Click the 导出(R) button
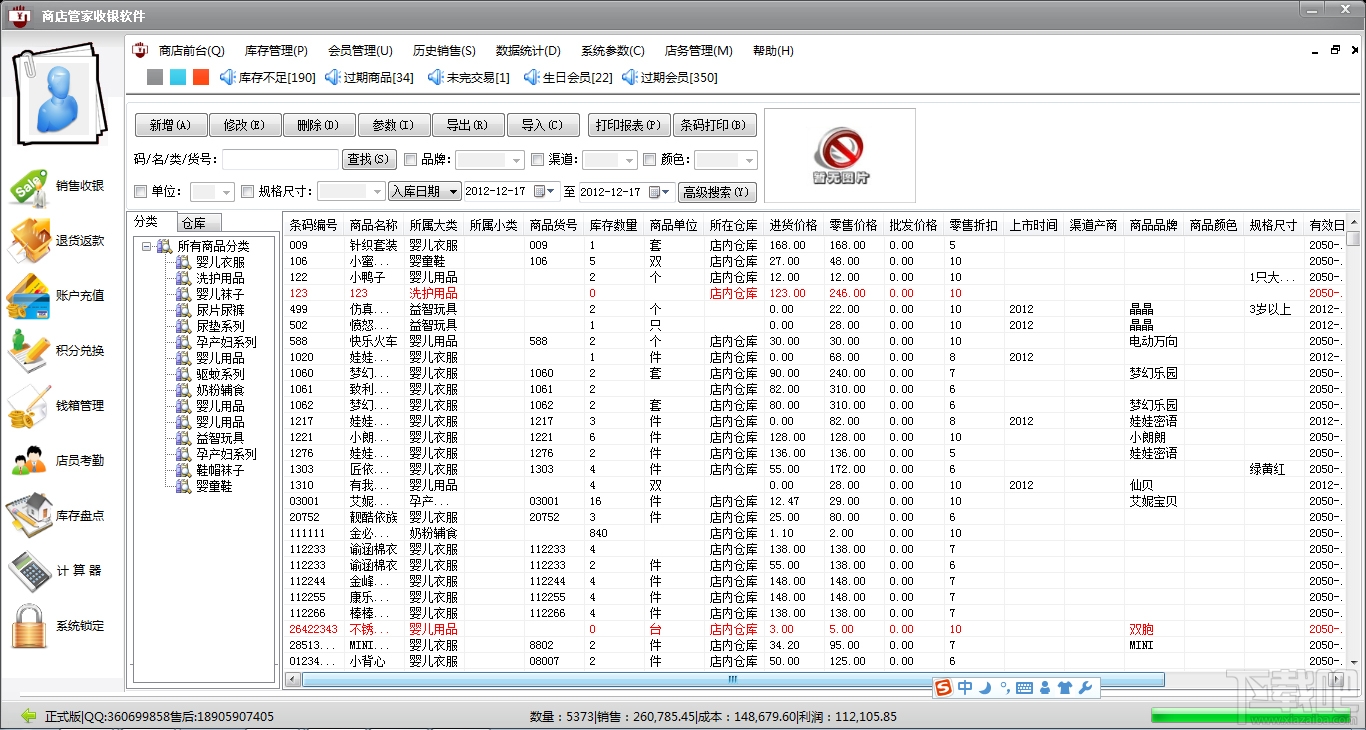This screenshot has width=1366, height=730. tap(468, 125)
